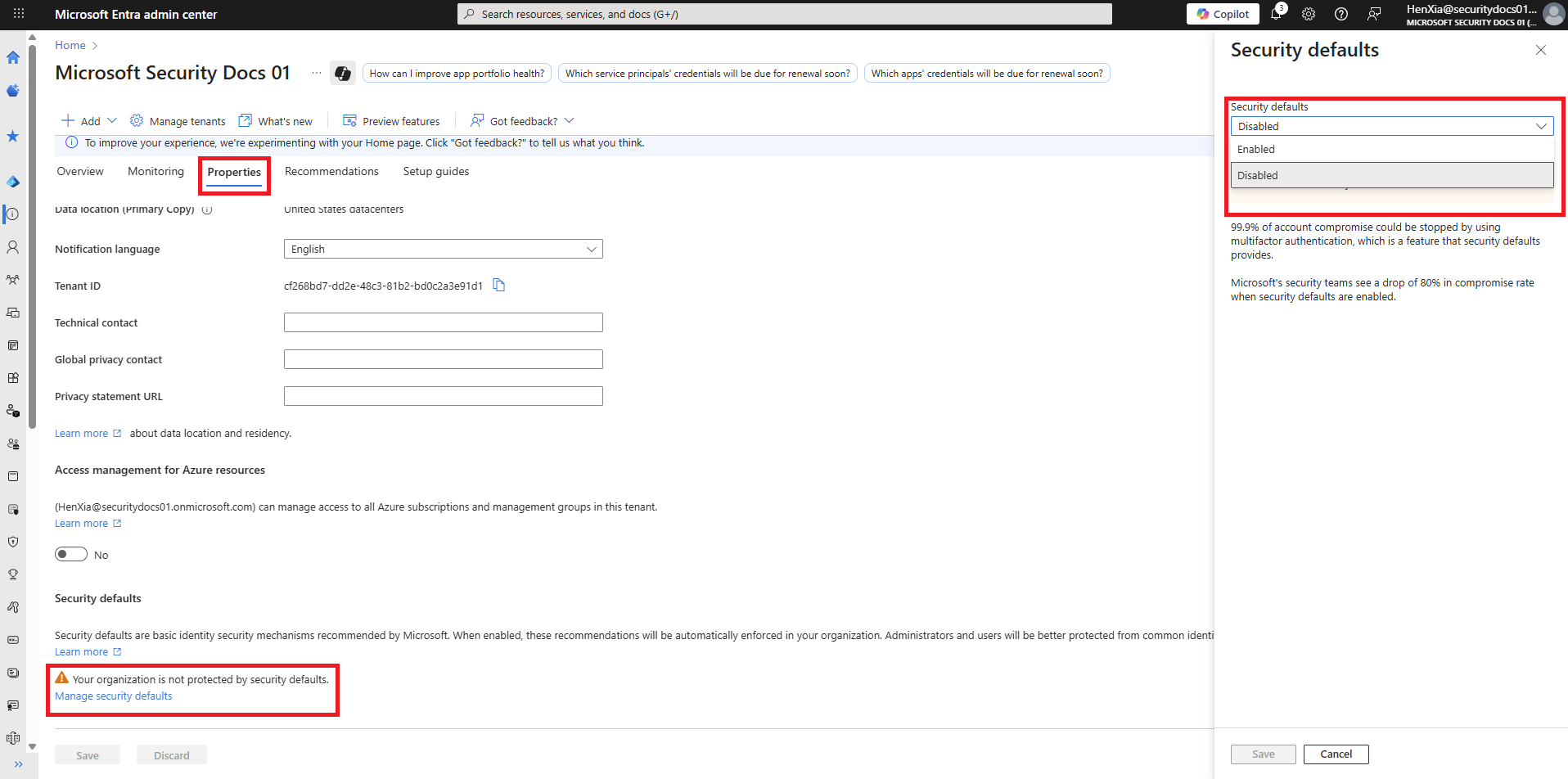Open Favorites via the star sidebar icon
1568x779 pixels.
point(13,137)
